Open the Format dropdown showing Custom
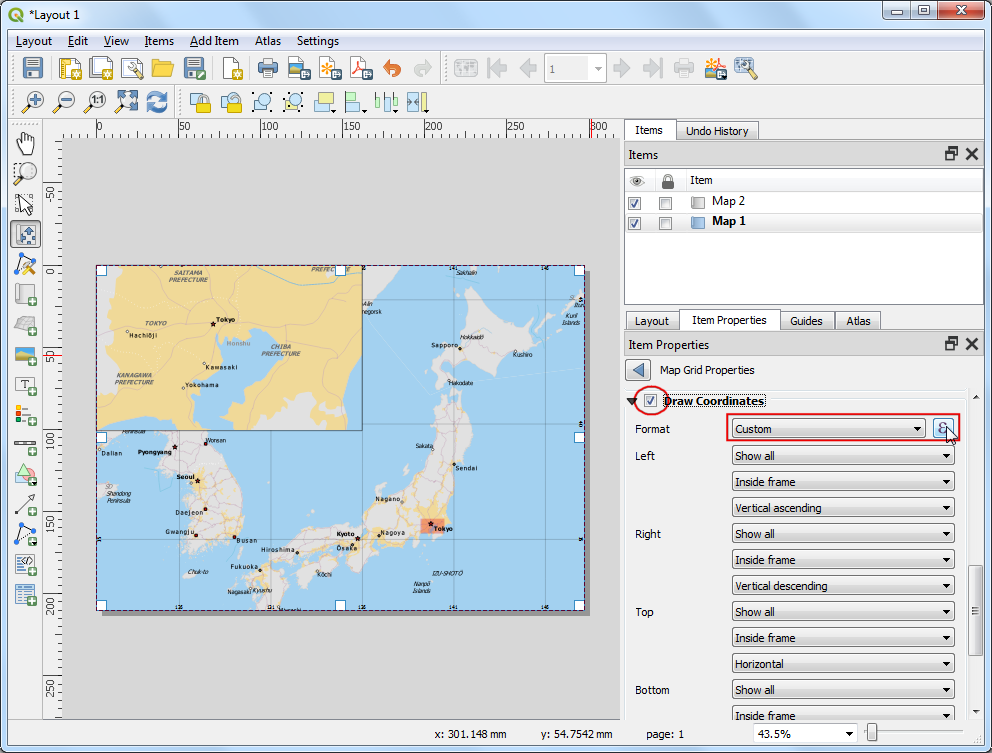This screenshot has width=992, height=753. pos(827,429)
